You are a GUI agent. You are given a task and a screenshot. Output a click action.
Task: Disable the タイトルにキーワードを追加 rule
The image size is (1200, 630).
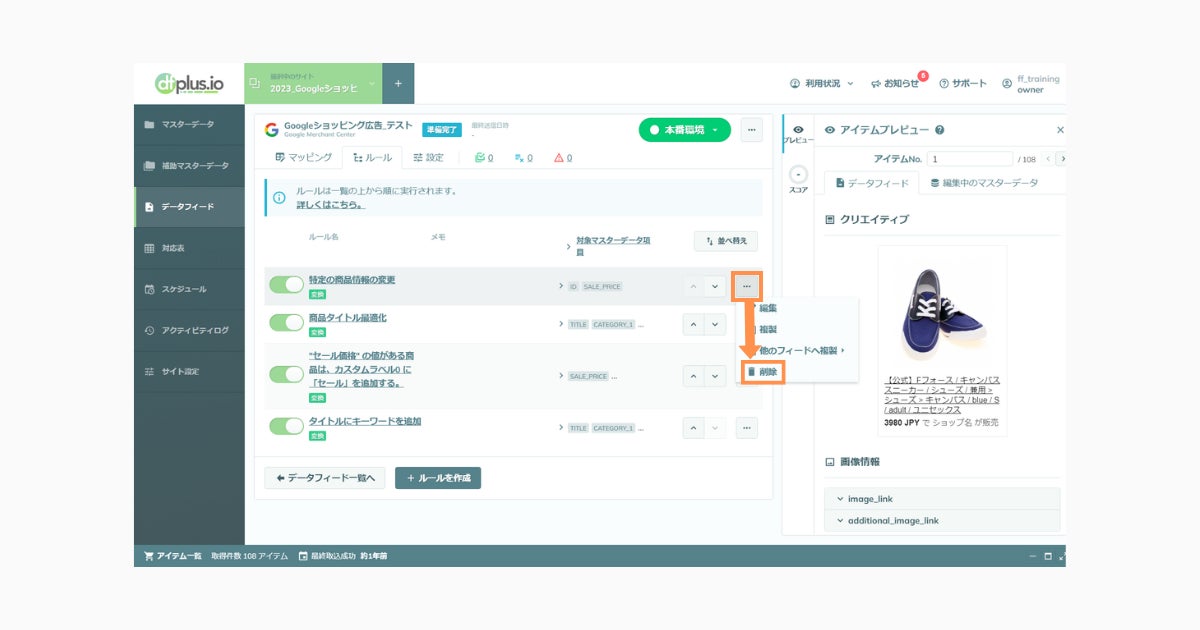(x=286, y=426)
